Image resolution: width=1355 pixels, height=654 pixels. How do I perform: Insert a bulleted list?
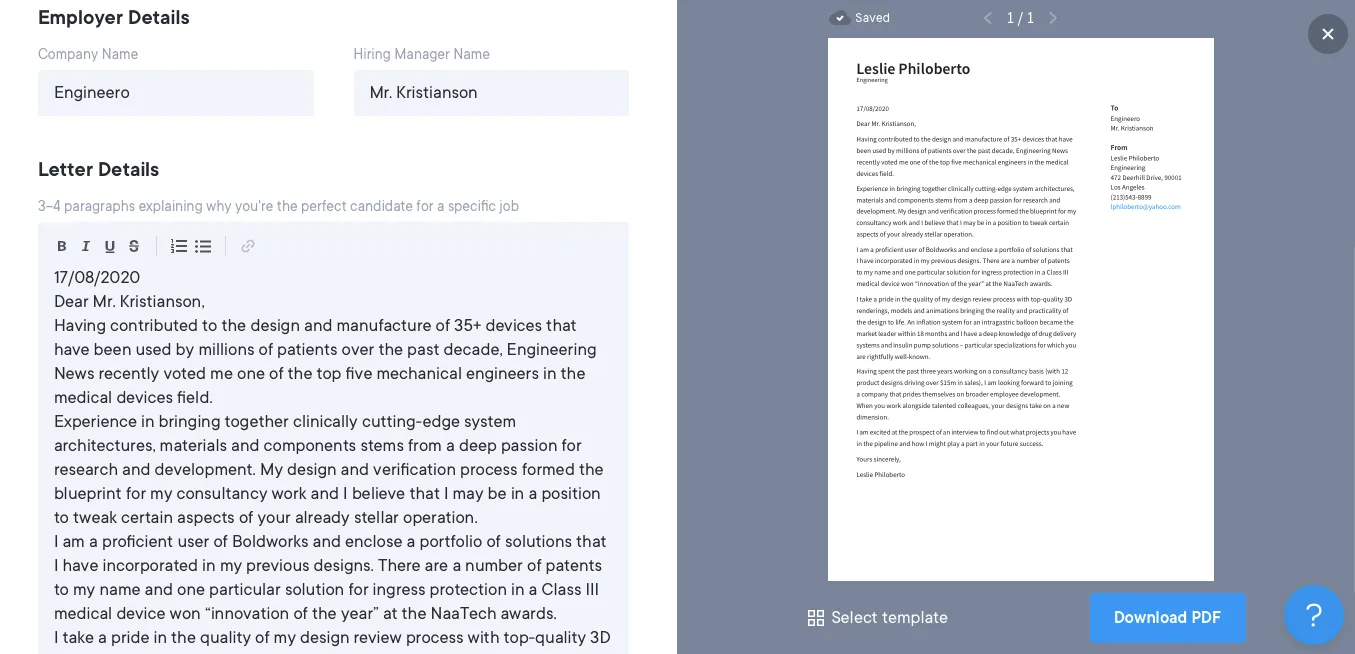[203, 245]
